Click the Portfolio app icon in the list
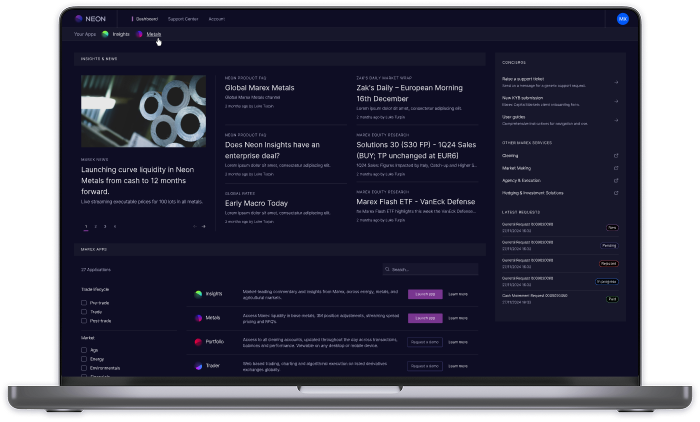 pyautogui.click(x=198, y=341)
